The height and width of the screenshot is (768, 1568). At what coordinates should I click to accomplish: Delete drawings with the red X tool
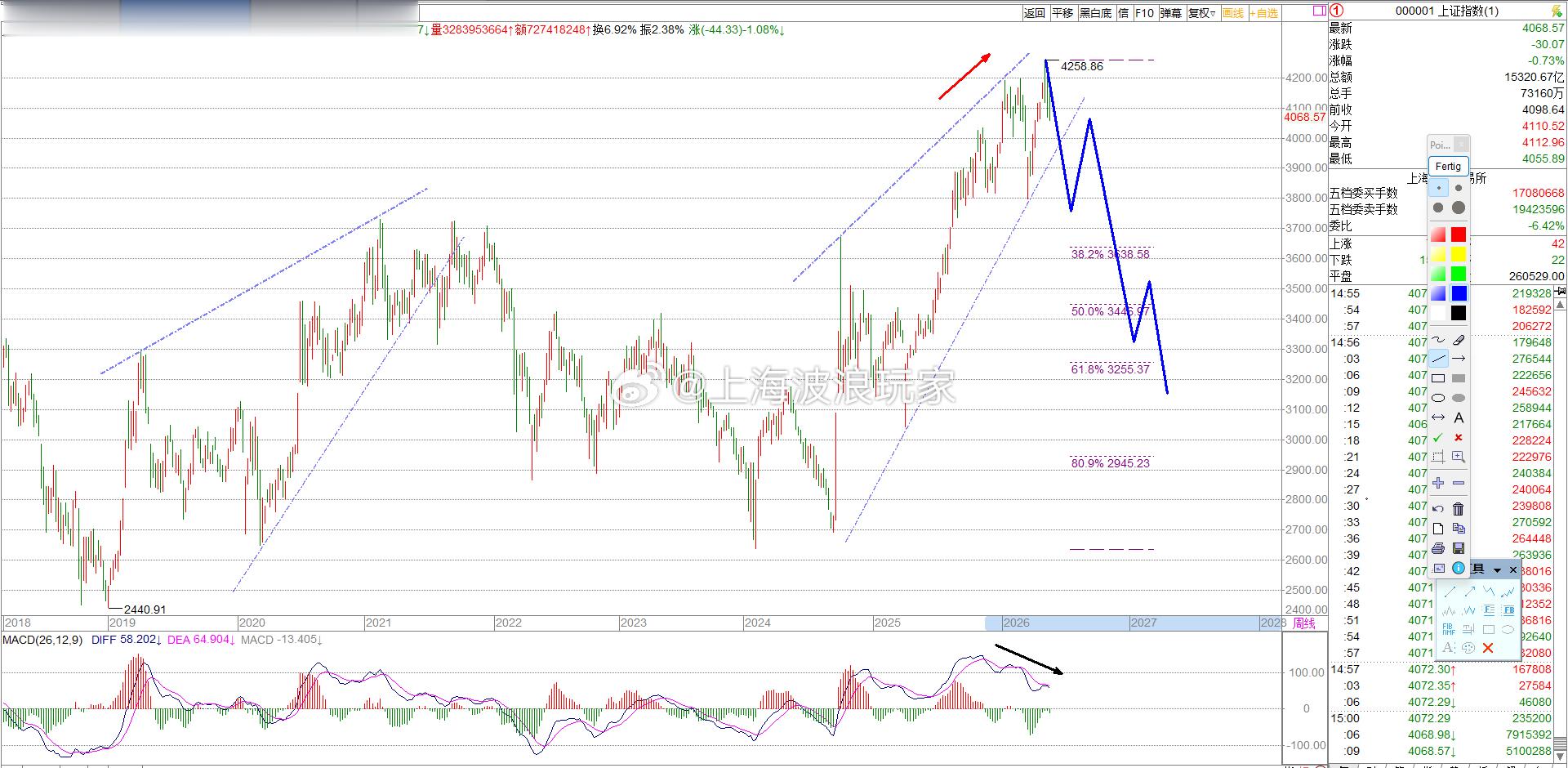click(1488, 648)
